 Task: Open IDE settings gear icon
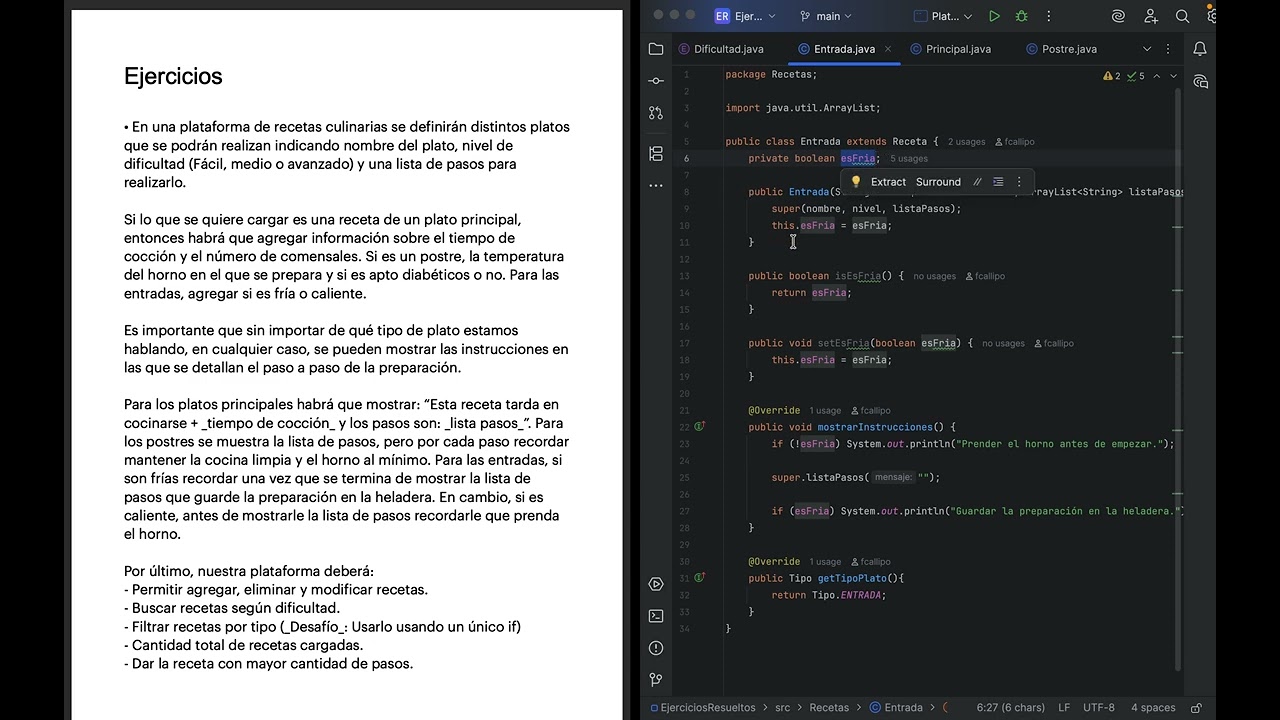coord(1211,16)
